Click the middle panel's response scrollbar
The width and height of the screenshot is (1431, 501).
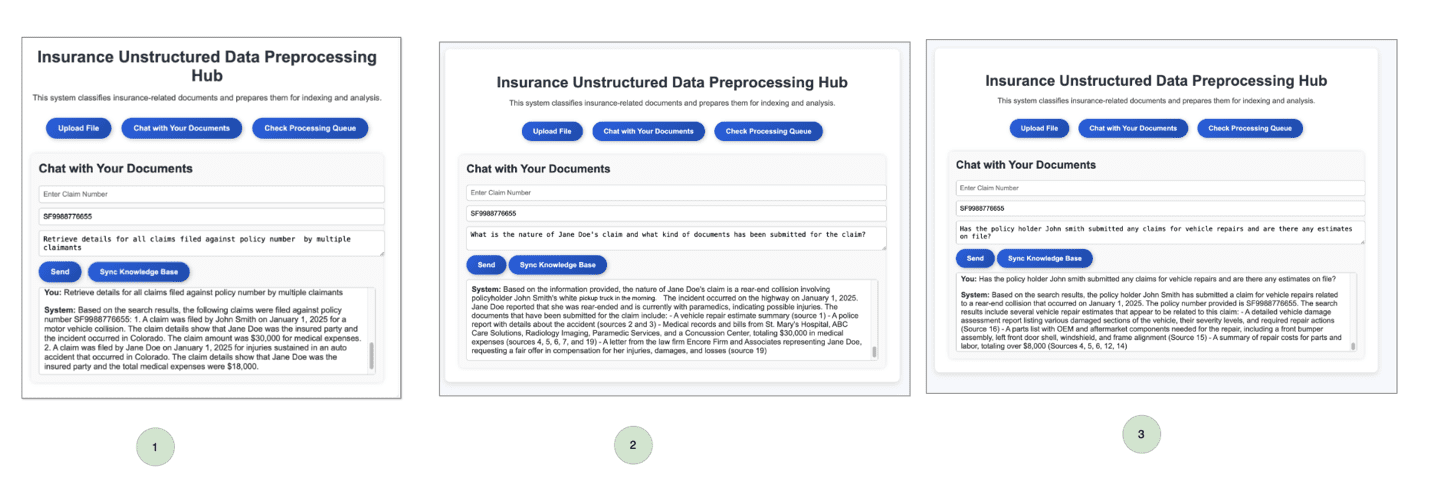pyautogui.click(x=874, y=350)
